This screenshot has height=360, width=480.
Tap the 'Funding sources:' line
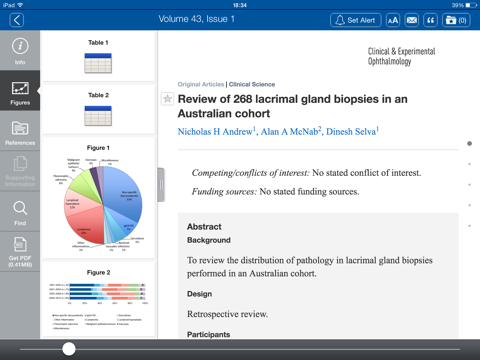tap(275, 192)
